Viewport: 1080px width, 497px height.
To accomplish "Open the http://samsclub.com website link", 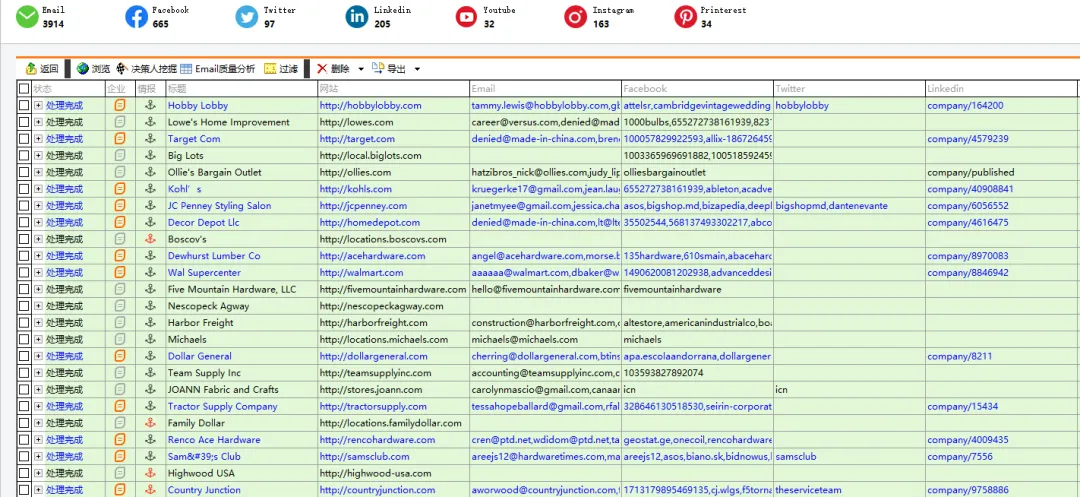I will (x=364, y=456).
